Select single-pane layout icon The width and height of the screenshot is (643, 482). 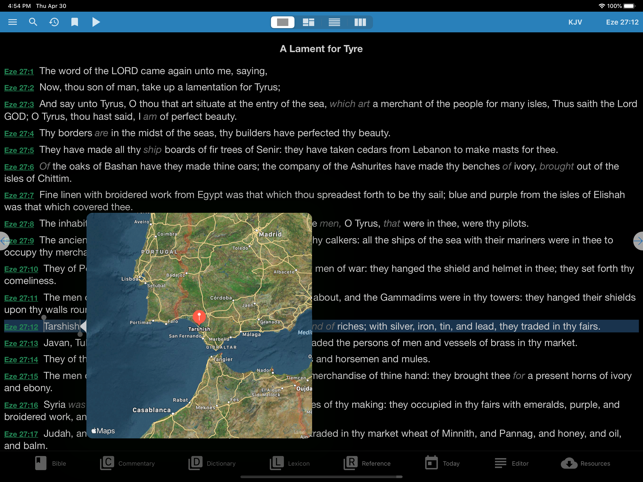283,22
